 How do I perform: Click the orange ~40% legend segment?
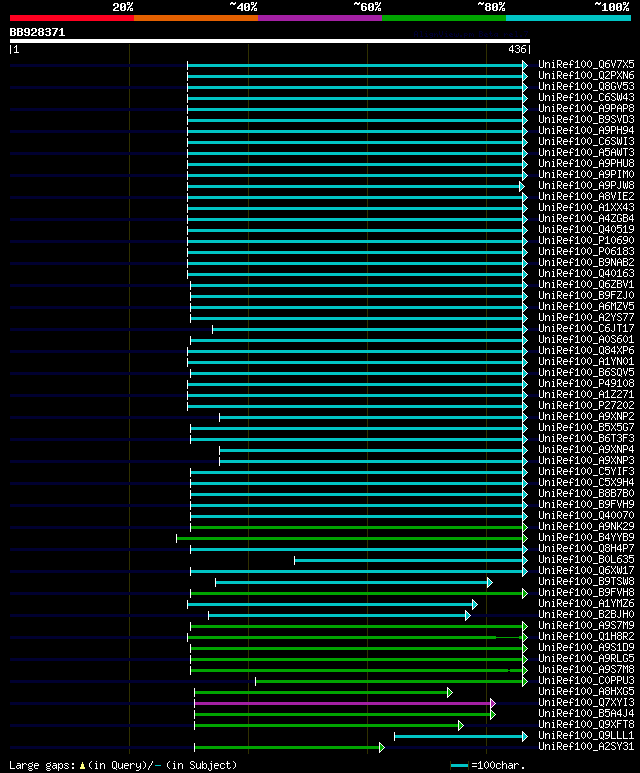point(196,18)
